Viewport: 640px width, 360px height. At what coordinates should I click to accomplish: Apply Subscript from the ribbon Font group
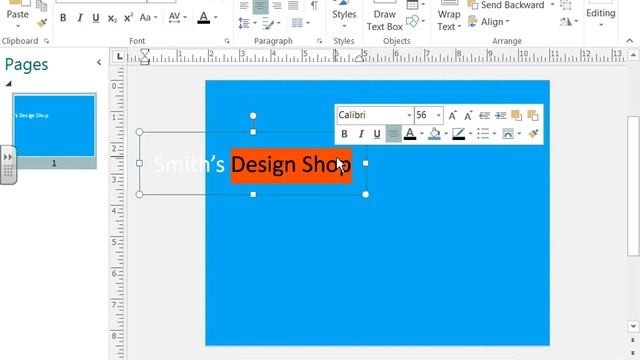point(112,18)
